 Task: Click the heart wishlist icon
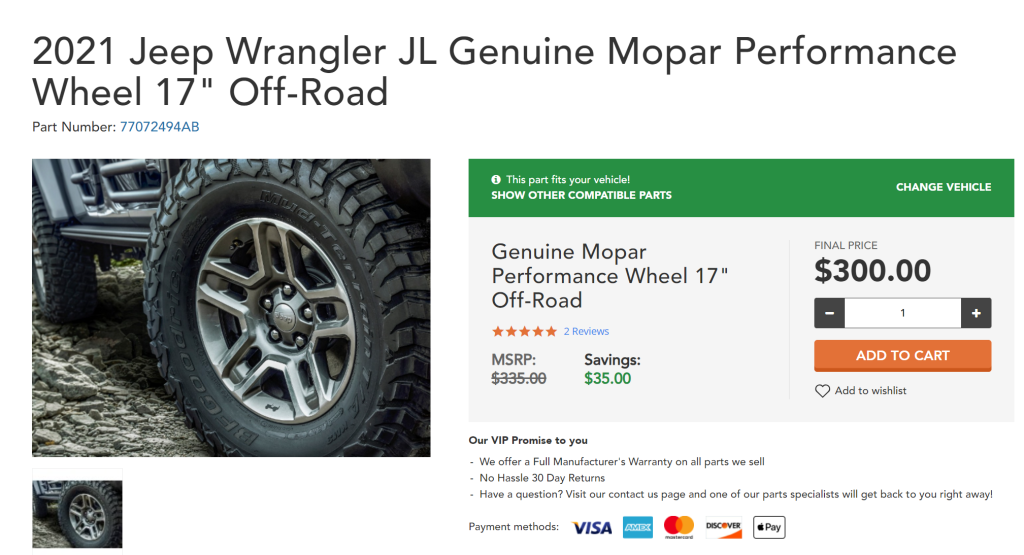(x=822, y=390)
